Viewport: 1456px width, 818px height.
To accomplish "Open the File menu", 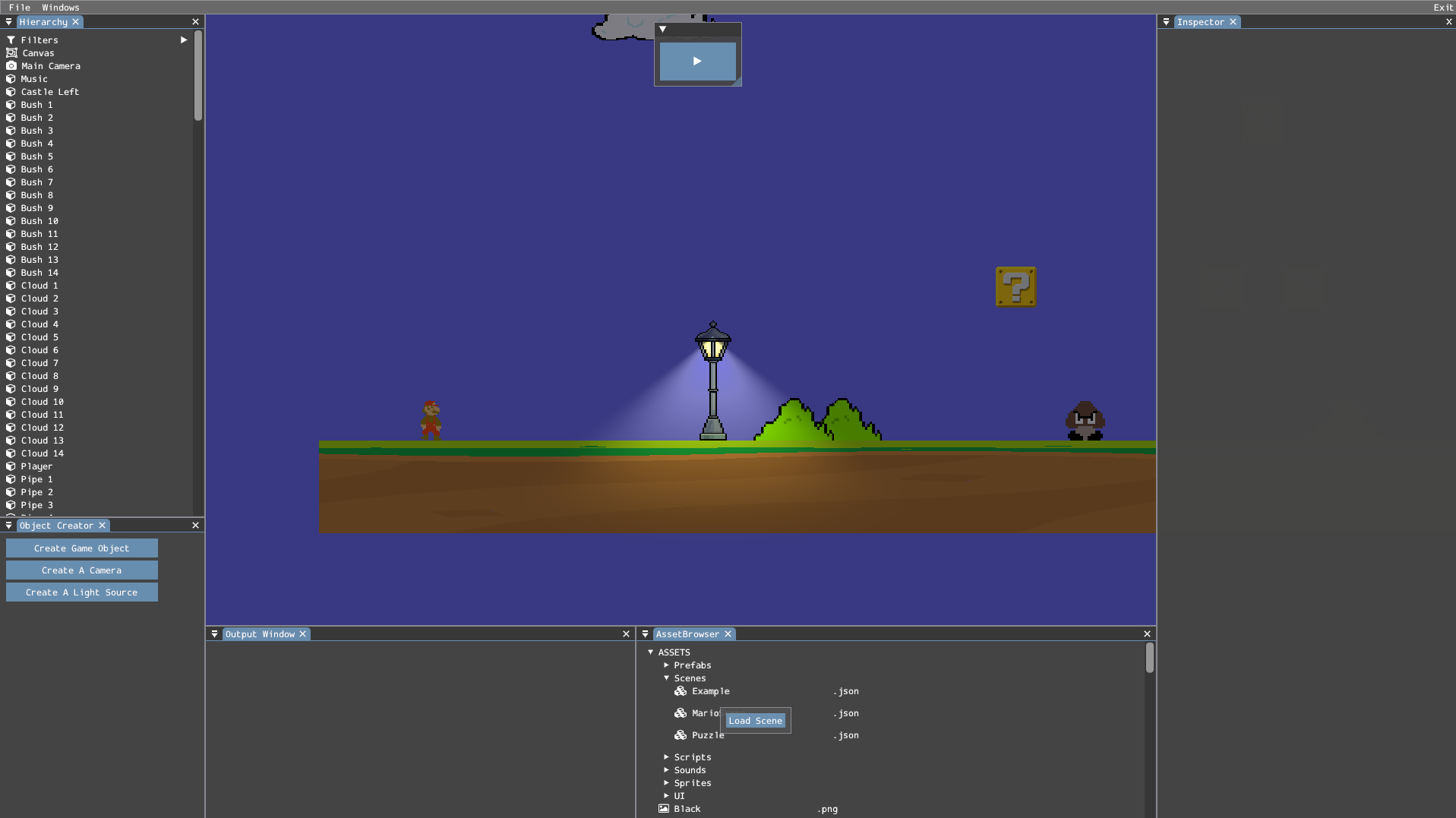I will click(20, 7).
